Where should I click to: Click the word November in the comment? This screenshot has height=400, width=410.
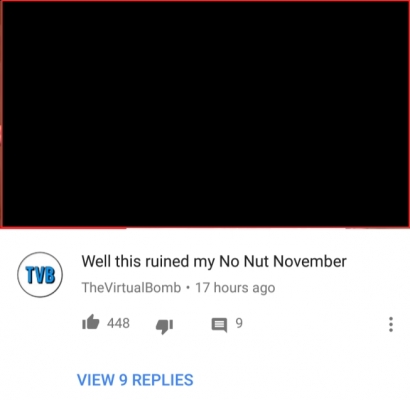click(310, 261)
